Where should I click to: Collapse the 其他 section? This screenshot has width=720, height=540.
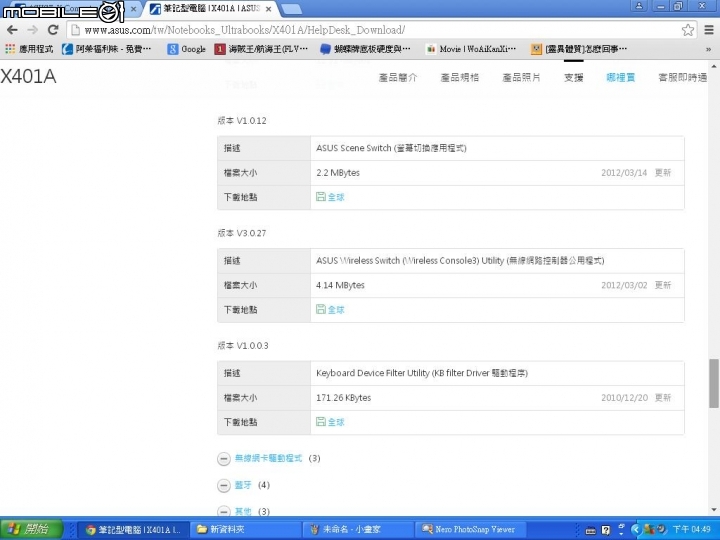point(224,511)
